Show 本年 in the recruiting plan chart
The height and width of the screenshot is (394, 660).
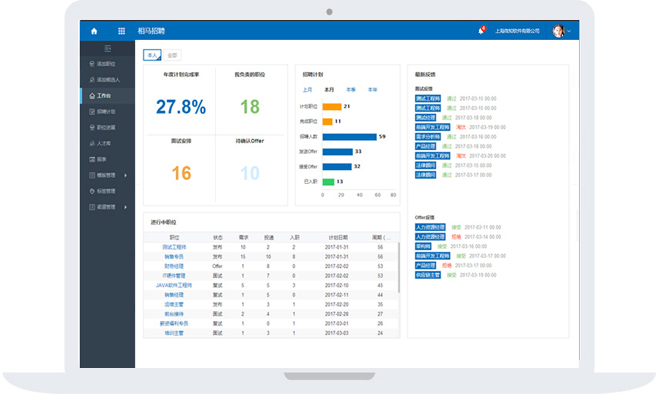pos(373,90)
